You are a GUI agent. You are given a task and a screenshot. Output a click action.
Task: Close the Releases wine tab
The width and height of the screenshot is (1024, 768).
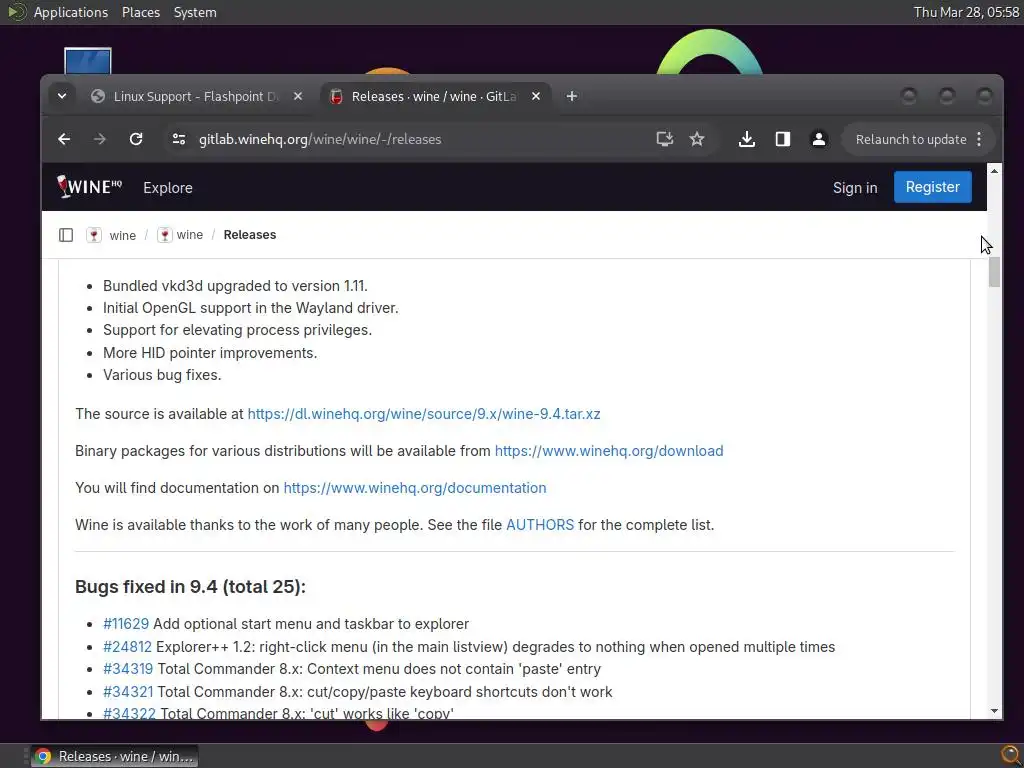click(536, 97)
